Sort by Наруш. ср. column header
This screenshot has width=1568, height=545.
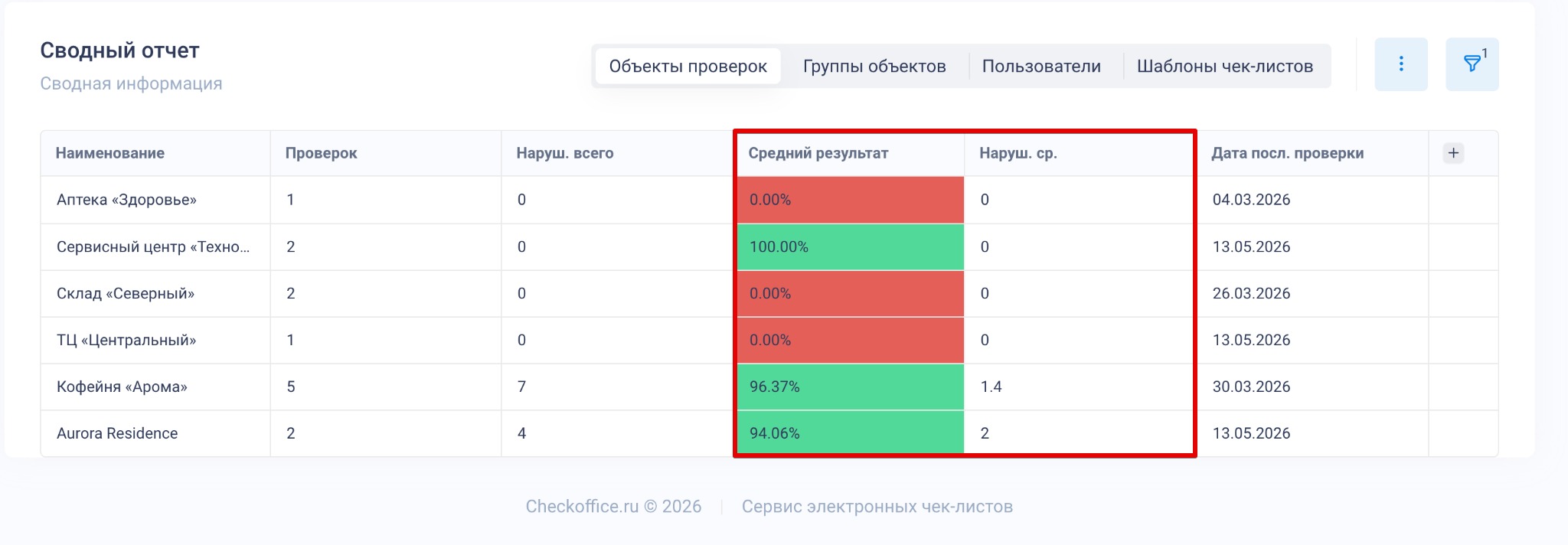1018,153
